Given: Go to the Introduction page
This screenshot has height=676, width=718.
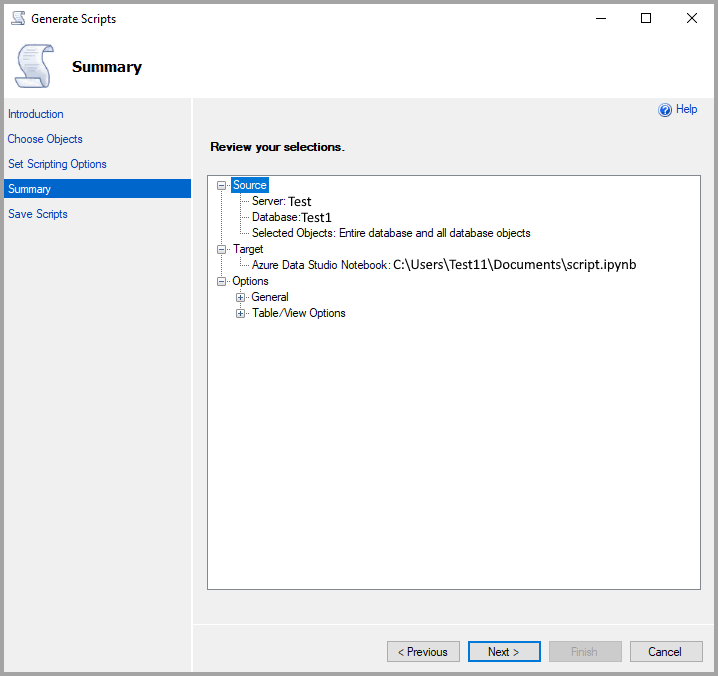Looking at the screenshot, I should pyautogui.click(x=36, y=114).
